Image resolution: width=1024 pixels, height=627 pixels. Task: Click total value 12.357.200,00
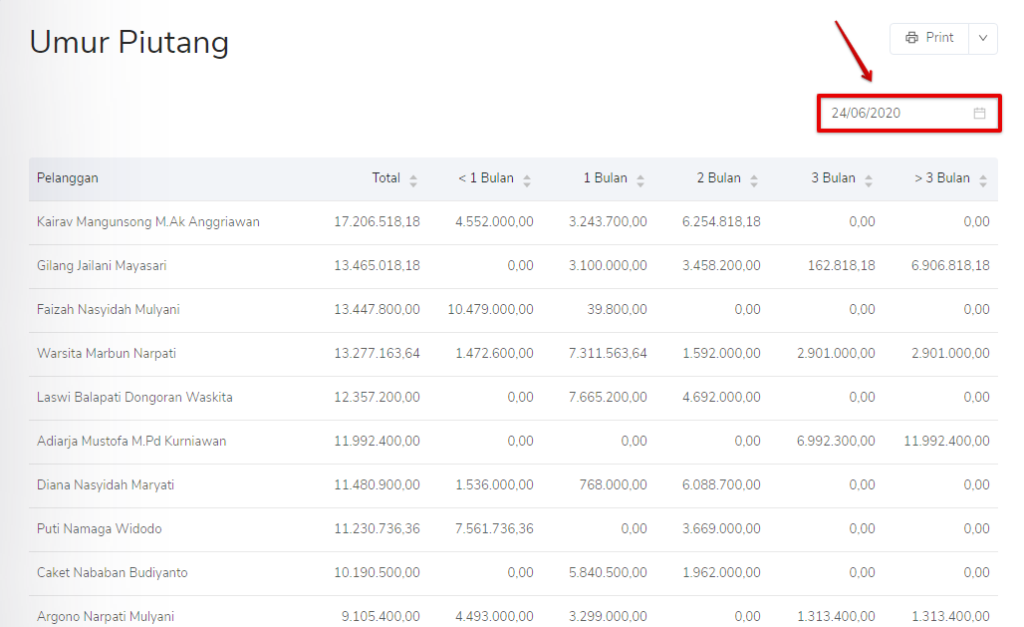[377, 397]
